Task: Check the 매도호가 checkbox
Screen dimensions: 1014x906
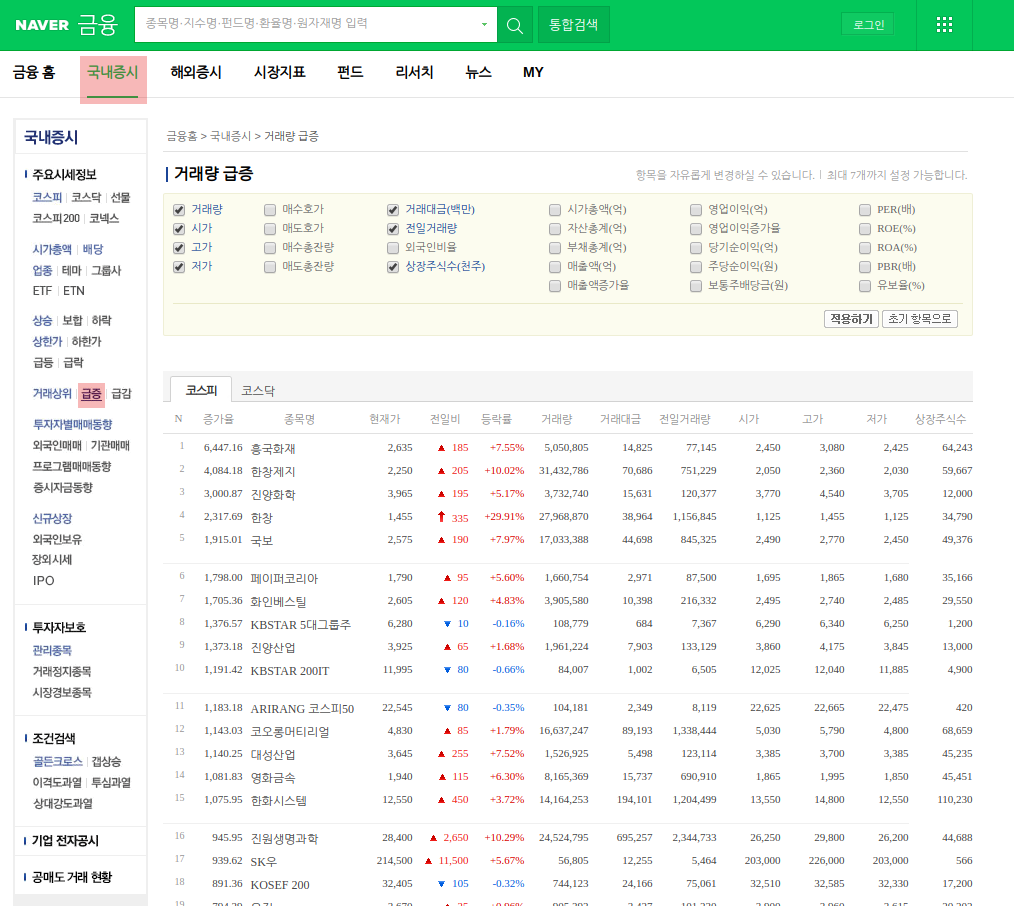Action: point(270,229)
